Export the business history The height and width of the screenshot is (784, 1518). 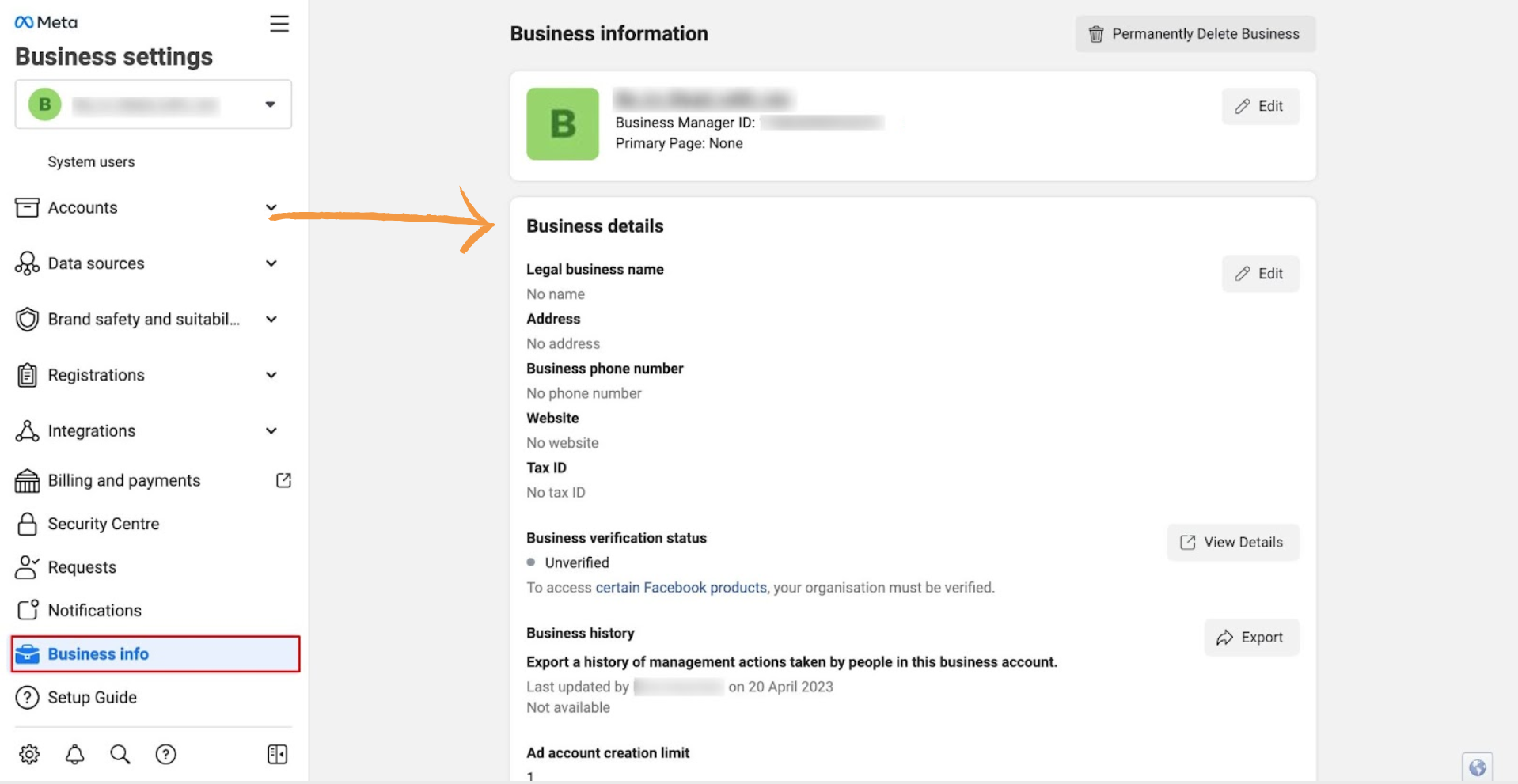1251,637
